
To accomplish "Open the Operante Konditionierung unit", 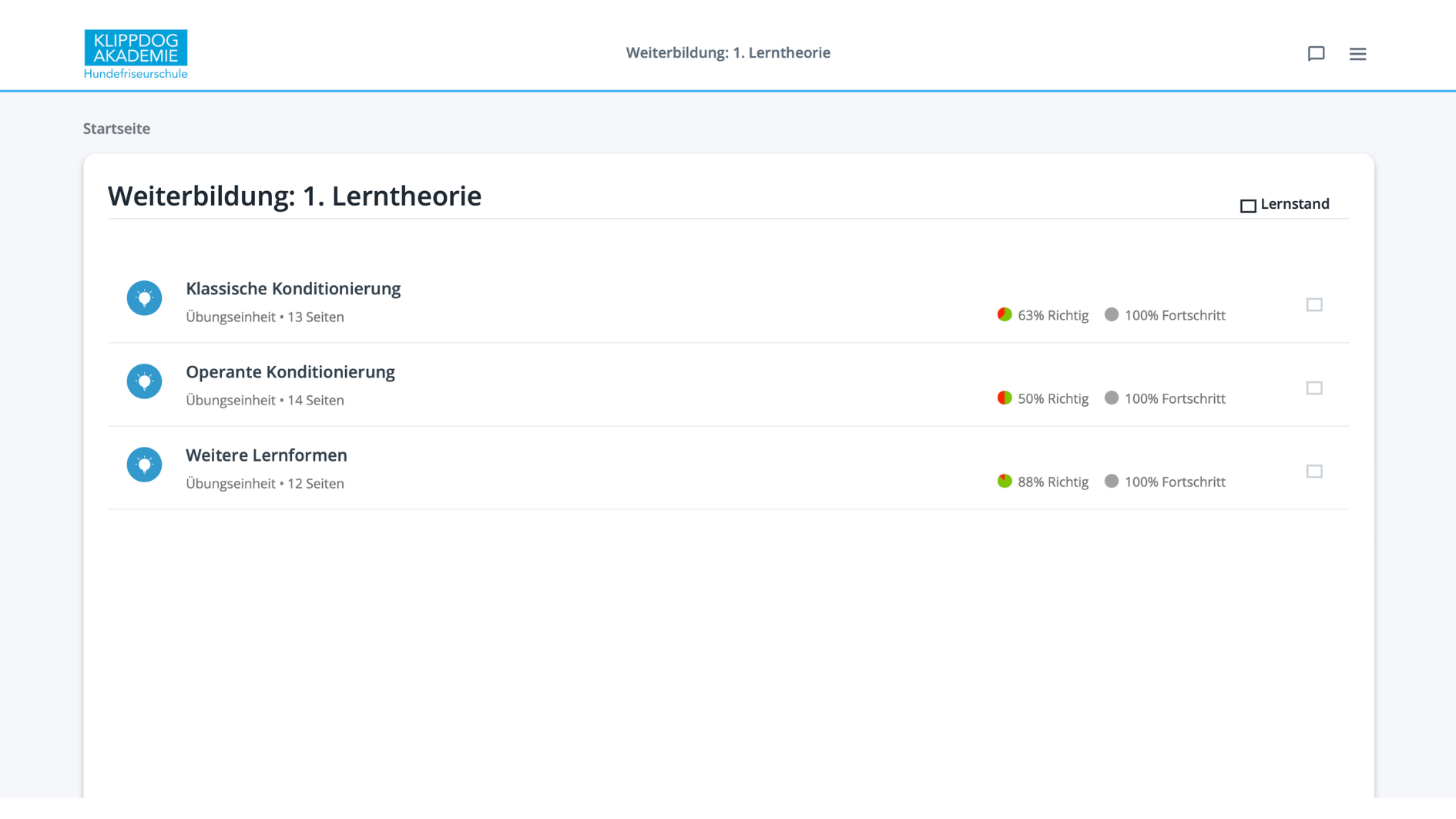I will click(x=290, y=371).
